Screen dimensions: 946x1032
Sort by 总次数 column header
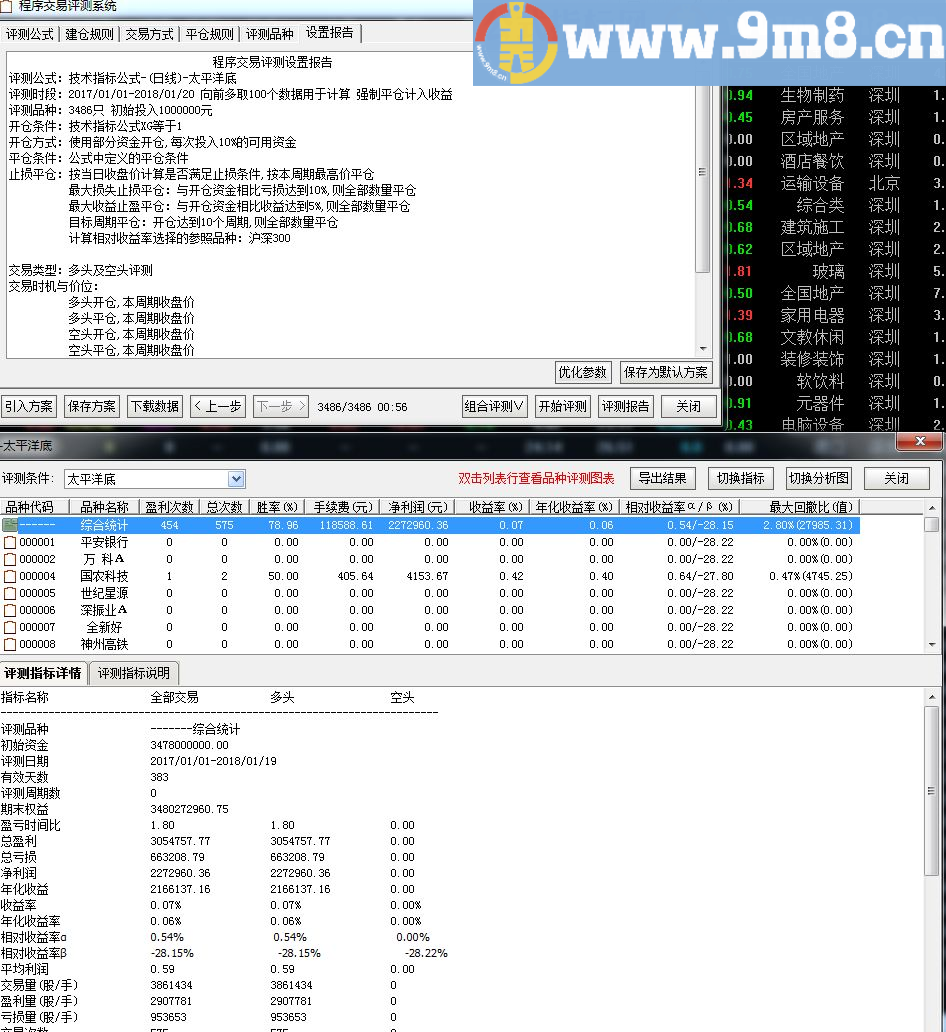pyautogui.click(x=224, y=507)
